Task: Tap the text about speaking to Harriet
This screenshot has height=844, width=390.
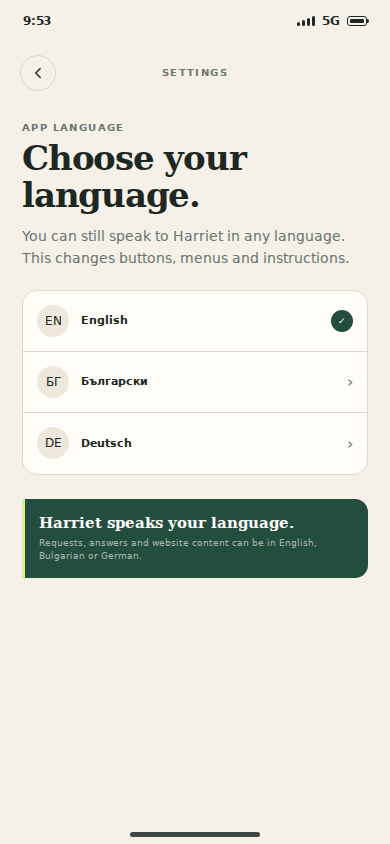Action: click(x=186, y=247)
